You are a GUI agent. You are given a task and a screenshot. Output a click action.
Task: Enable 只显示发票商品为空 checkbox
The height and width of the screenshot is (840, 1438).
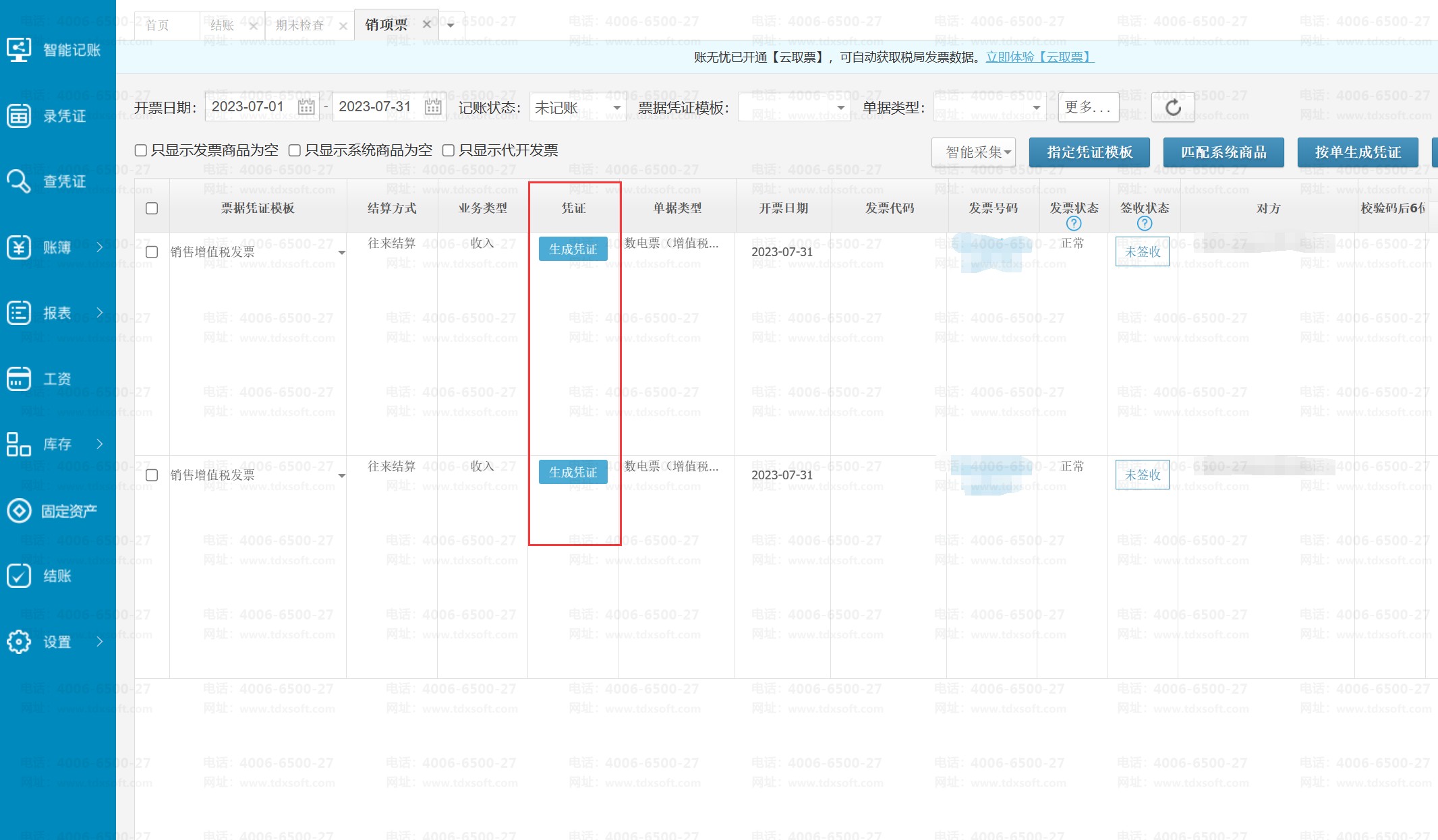coord(141,150)
